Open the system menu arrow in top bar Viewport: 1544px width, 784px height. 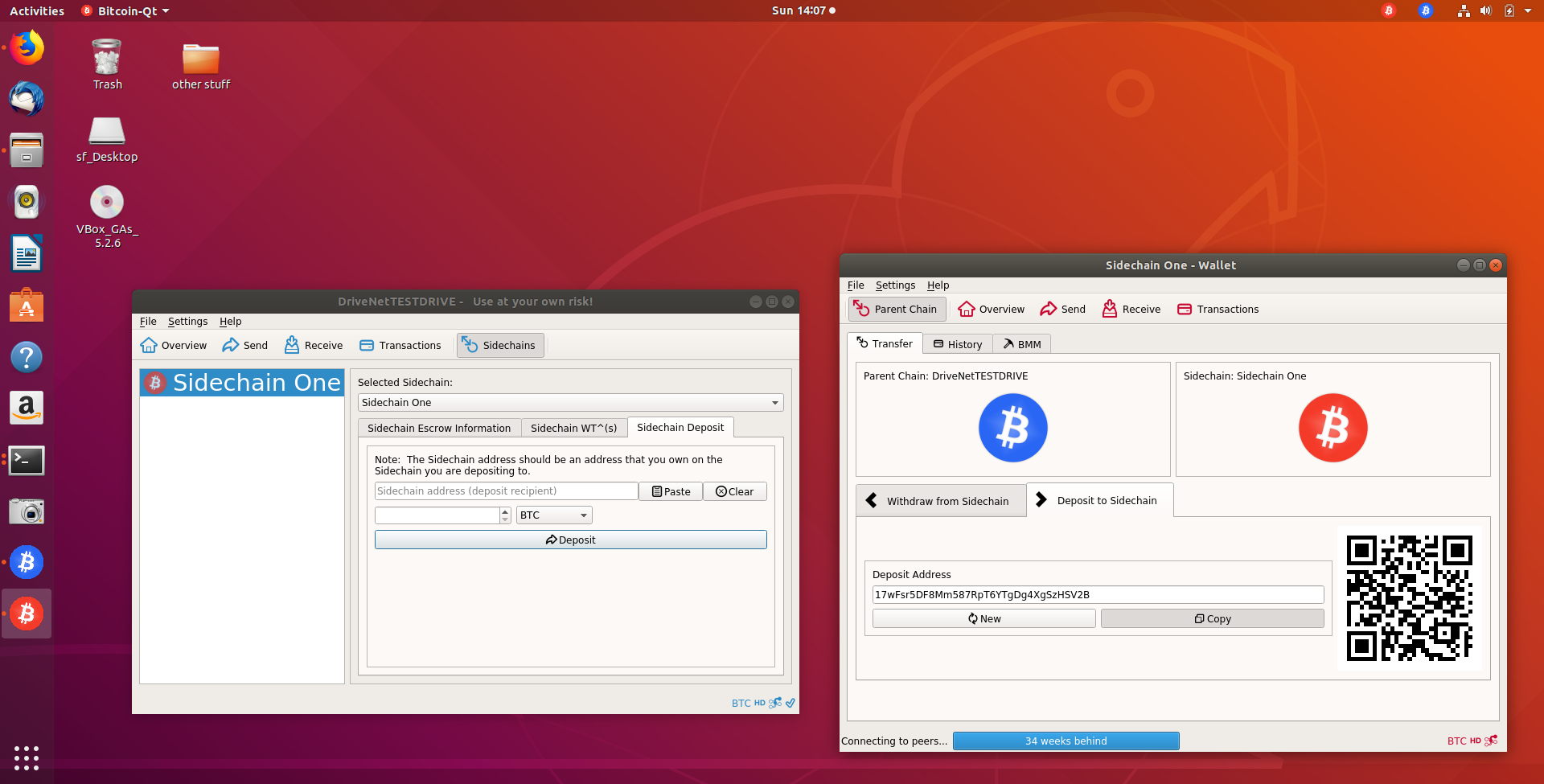pyautogui.click(x=1528, y=10)
